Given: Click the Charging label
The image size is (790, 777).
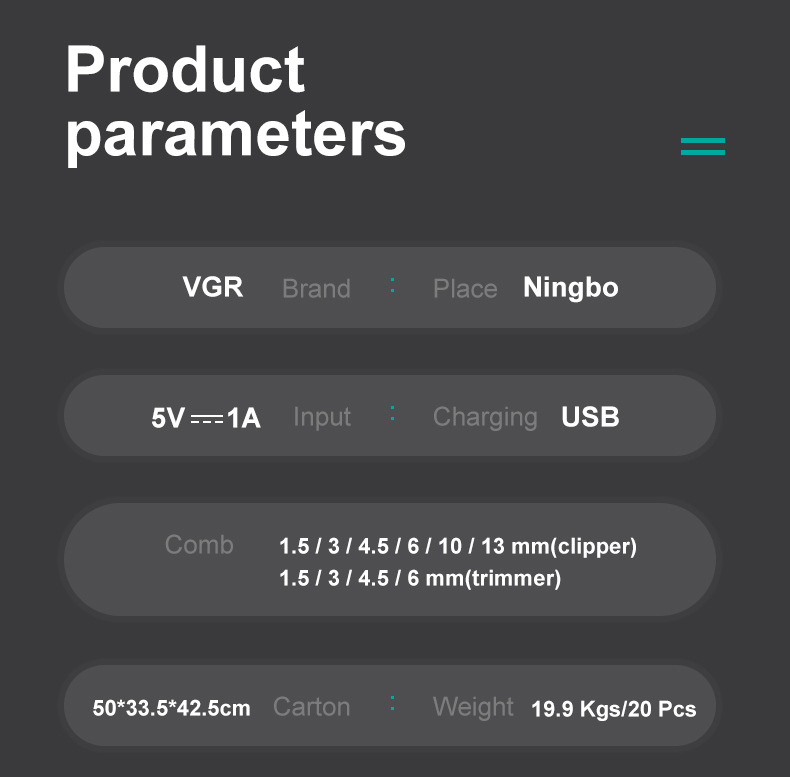Looking at the screenshot, I should pyautogui.click(x=485, y=417).
